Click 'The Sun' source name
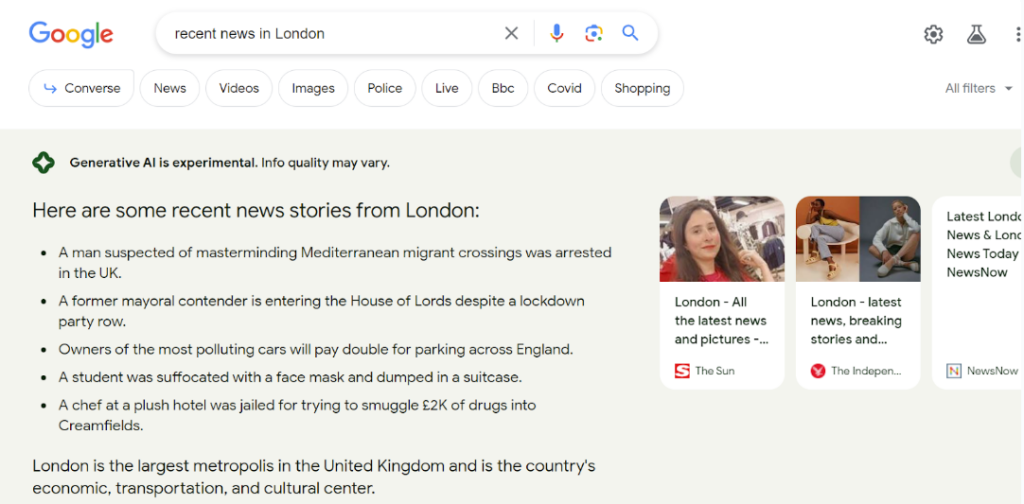 [x=714, y=371]
